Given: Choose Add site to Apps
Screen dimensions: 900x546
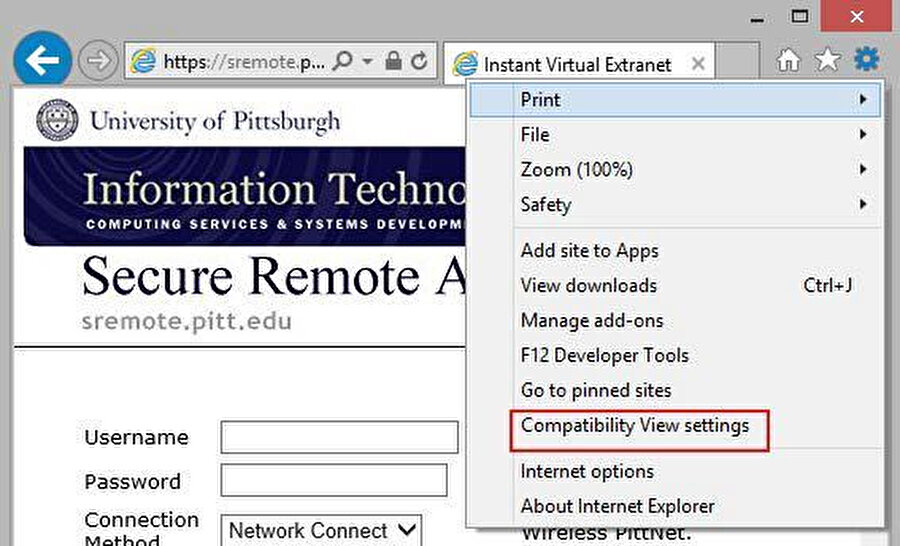Looking at the screenshot, I should click(x=675, y=251).
